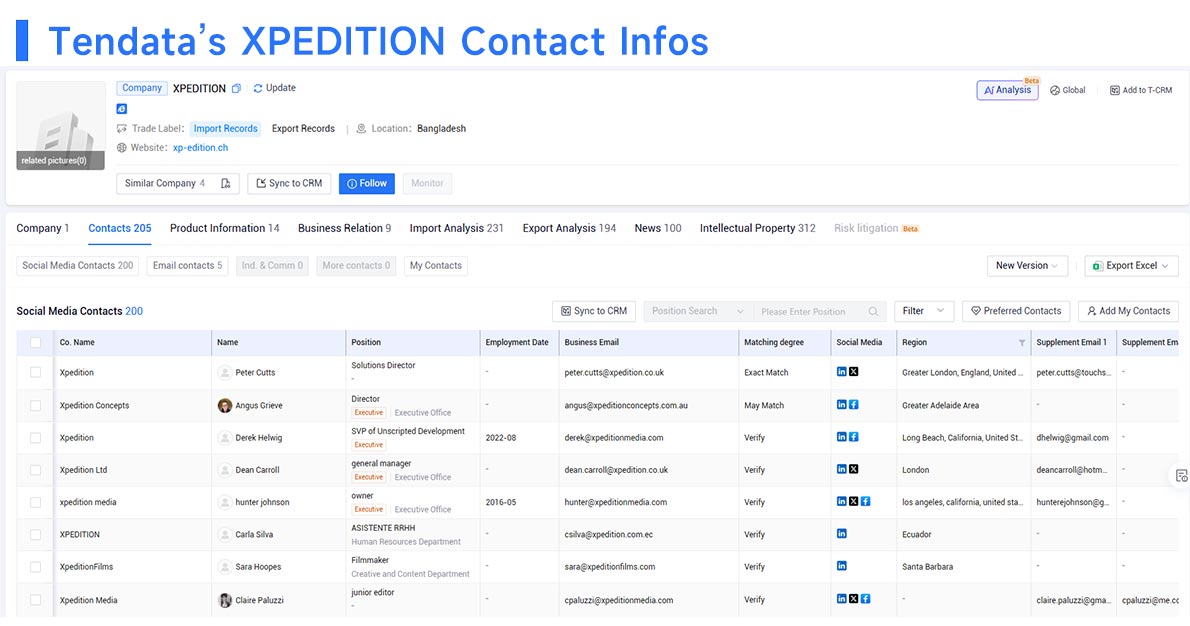
Task: Open the xp-edition.ch website link
Action: pyautogui.click(x=200, y=148)
